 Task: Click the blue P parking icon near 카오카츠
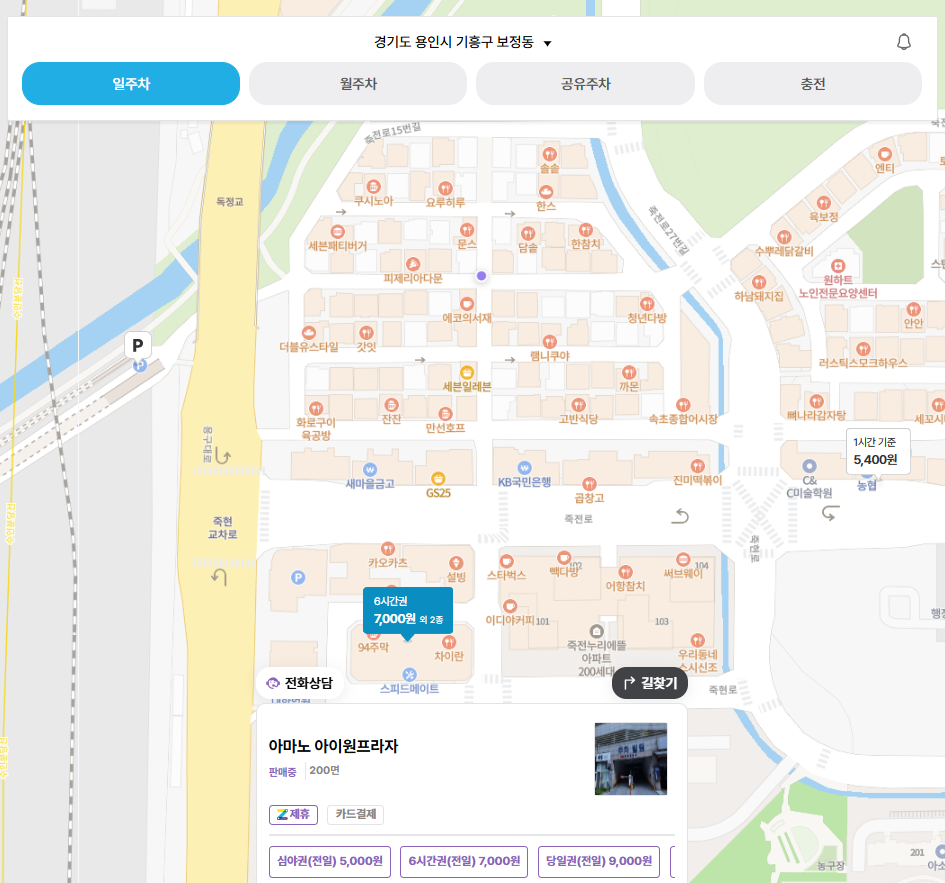click(x=298, y=577)
